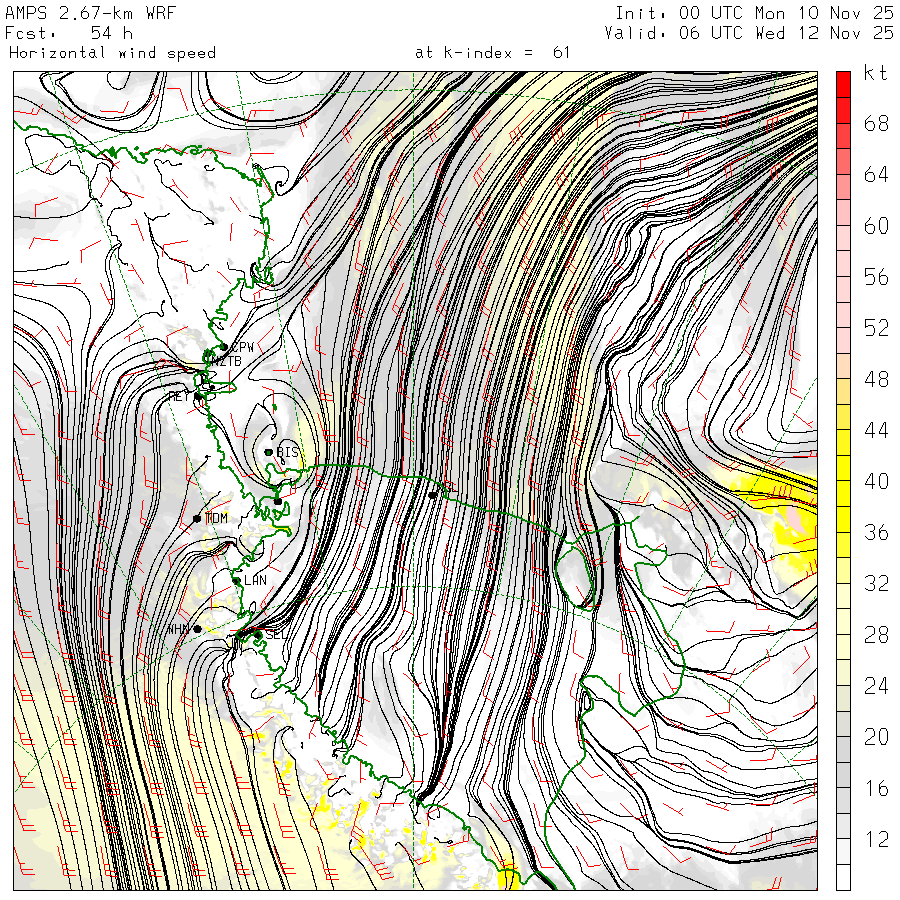Click the top red swatch in color bar

pos(843,84)
